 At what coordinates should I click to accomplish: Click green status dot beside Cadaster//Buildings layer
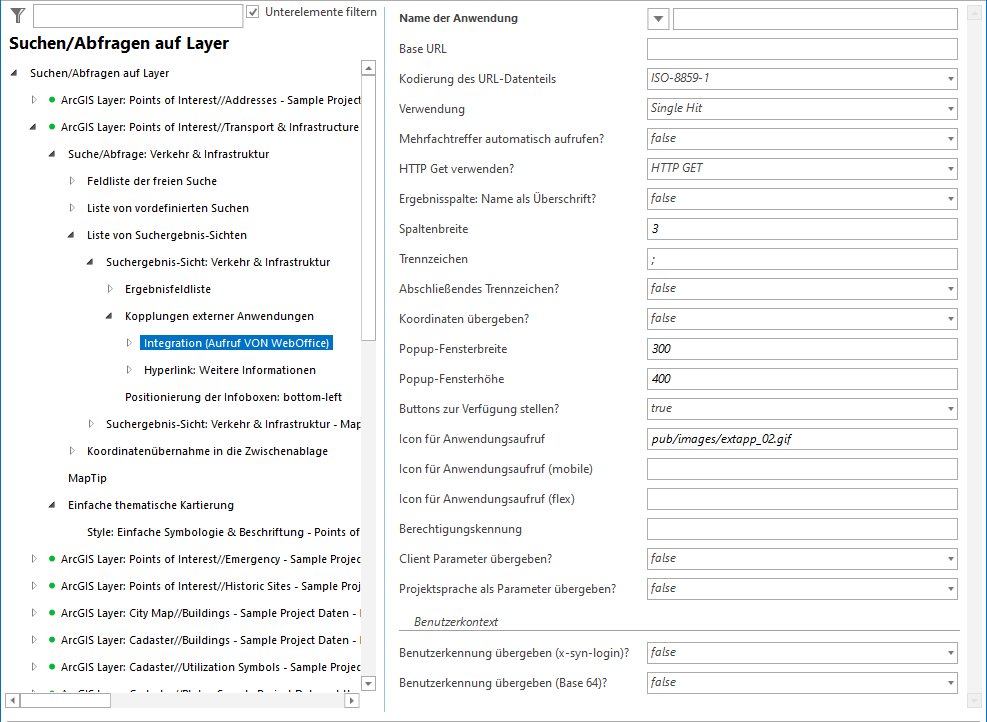point(50,640)
